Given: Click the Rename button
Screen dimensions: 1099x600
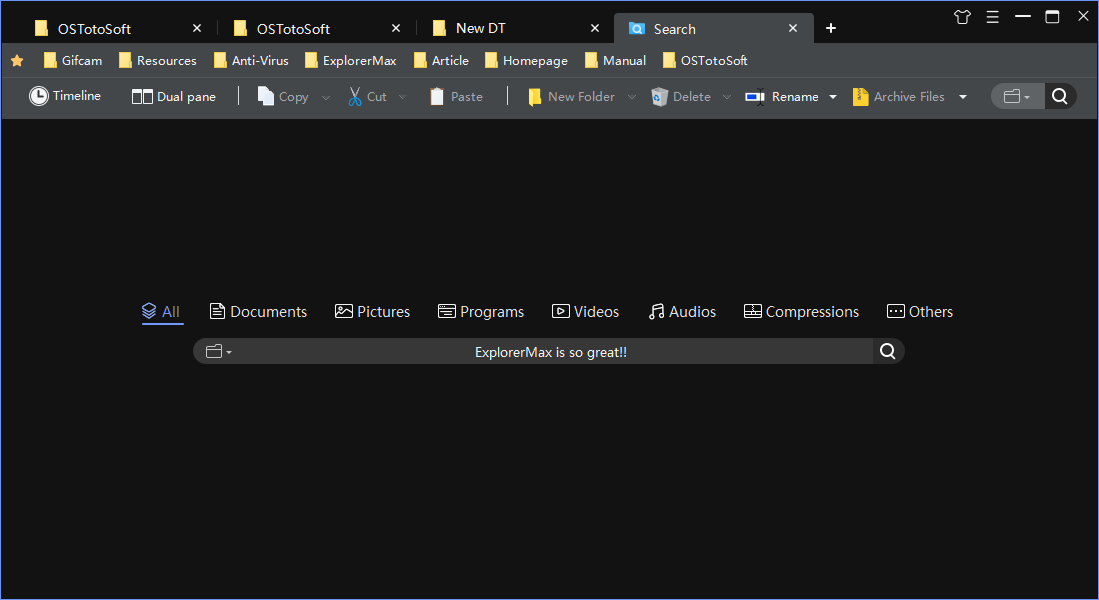Looking at the screenshot, I should [x=781, y=97].
